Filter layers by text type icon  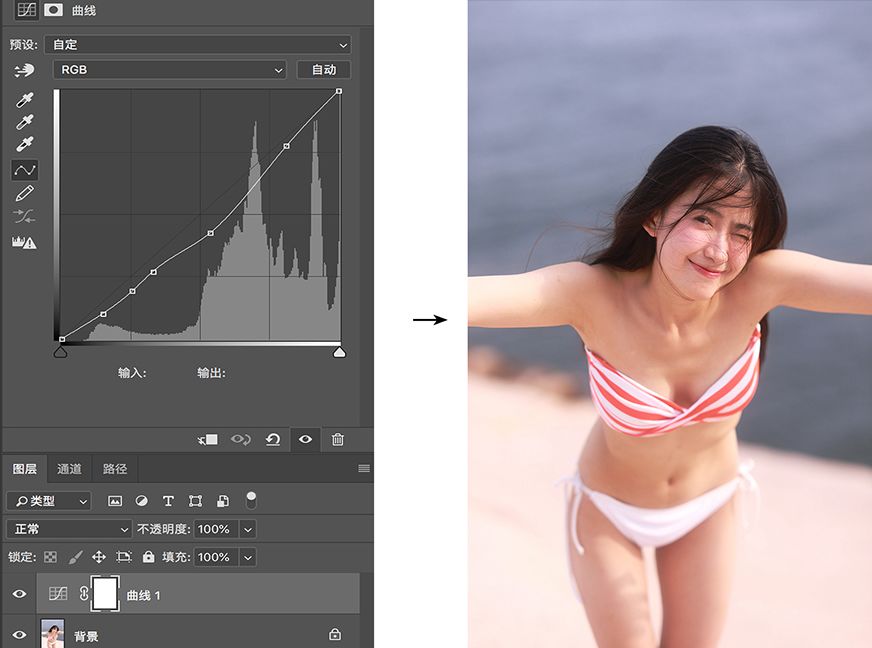[168, 501]
